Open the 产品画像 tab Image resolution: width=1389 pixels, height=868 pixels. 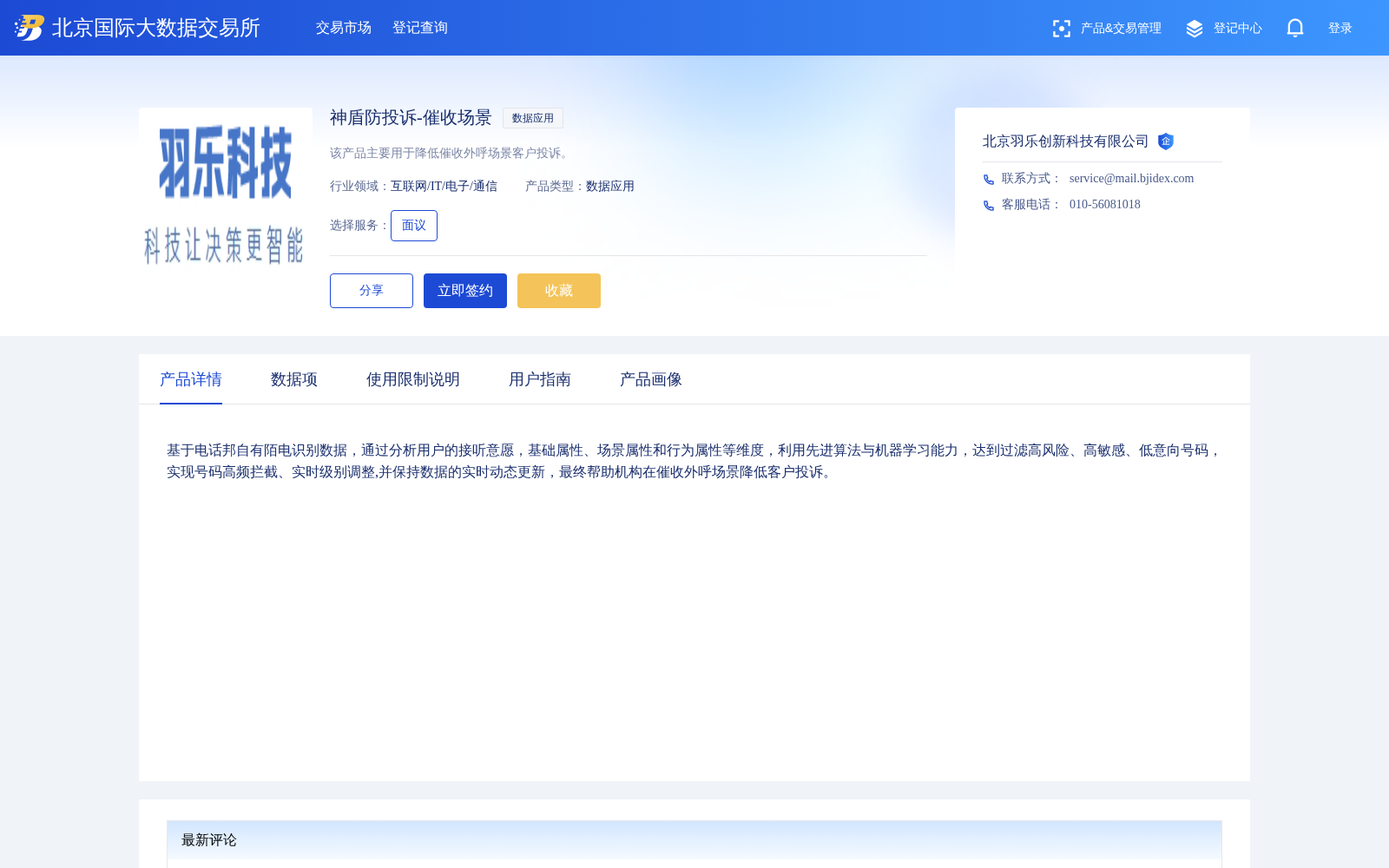click(x=651, y=379)
